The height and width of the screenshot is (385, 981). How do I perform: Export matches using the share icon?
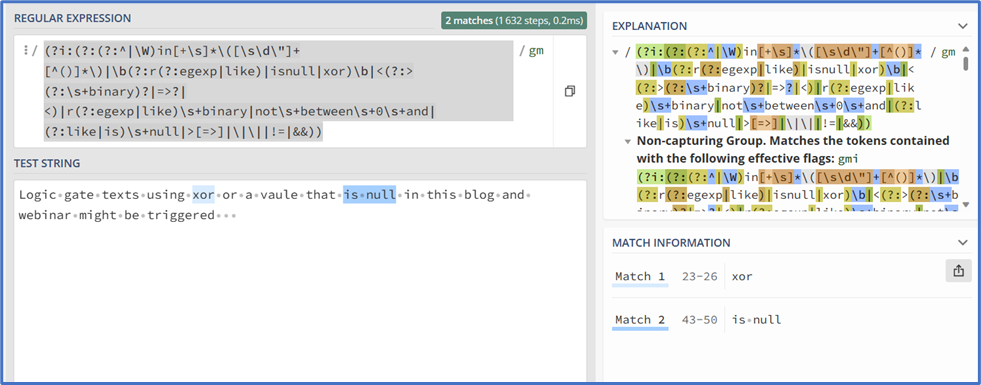tap(958, 270)
